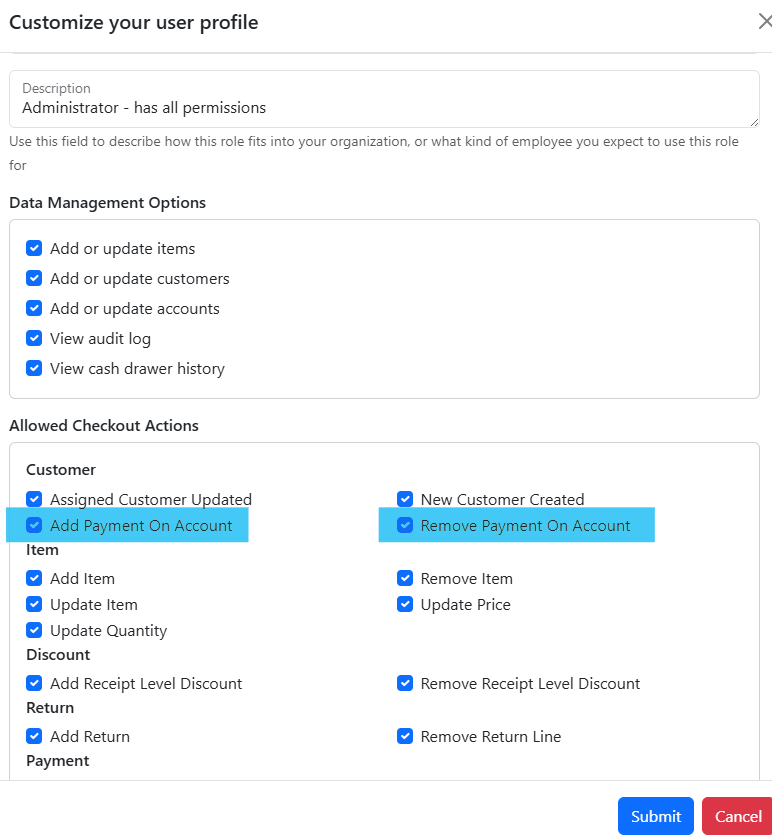772x838 pixels.
Task: Toggle the highlighted 'Add Payment On Account' checkbox
Action: point(33,525)
